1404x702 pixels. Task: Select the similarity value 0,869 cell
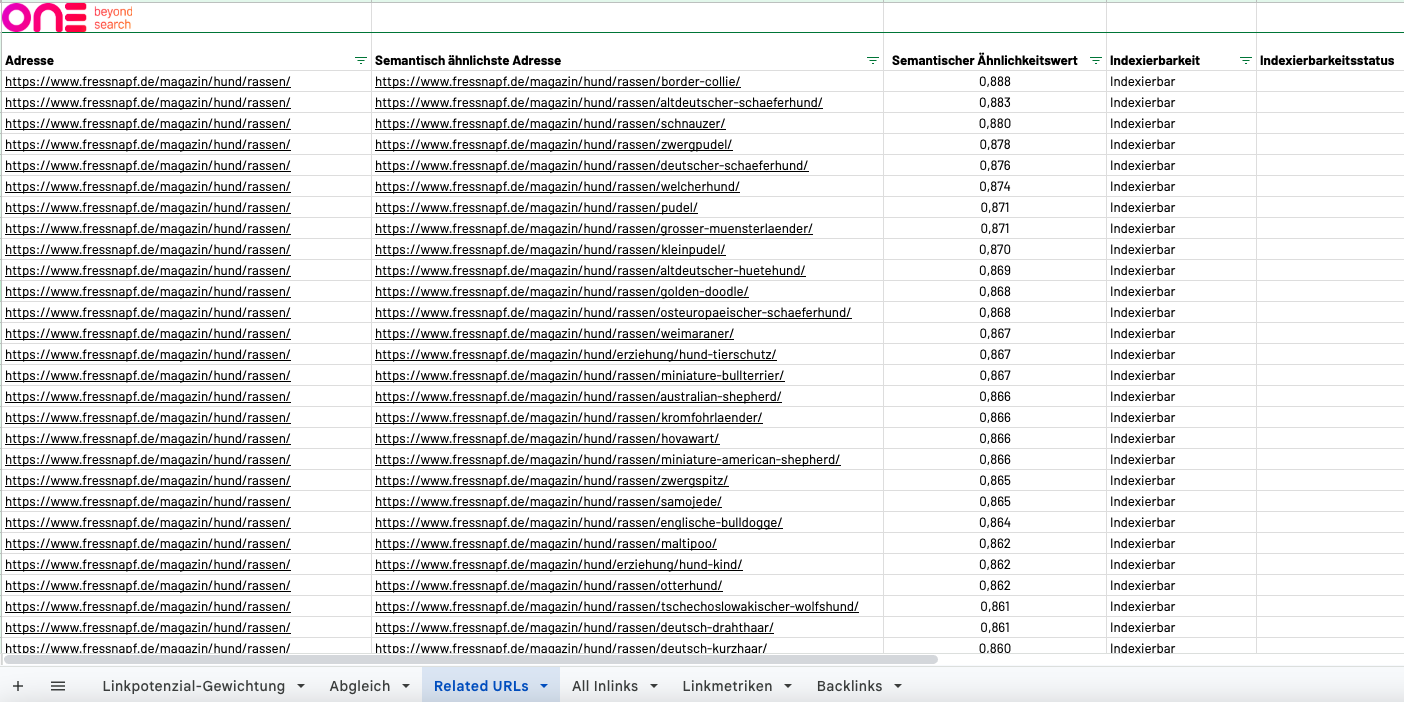click(995, 271)
